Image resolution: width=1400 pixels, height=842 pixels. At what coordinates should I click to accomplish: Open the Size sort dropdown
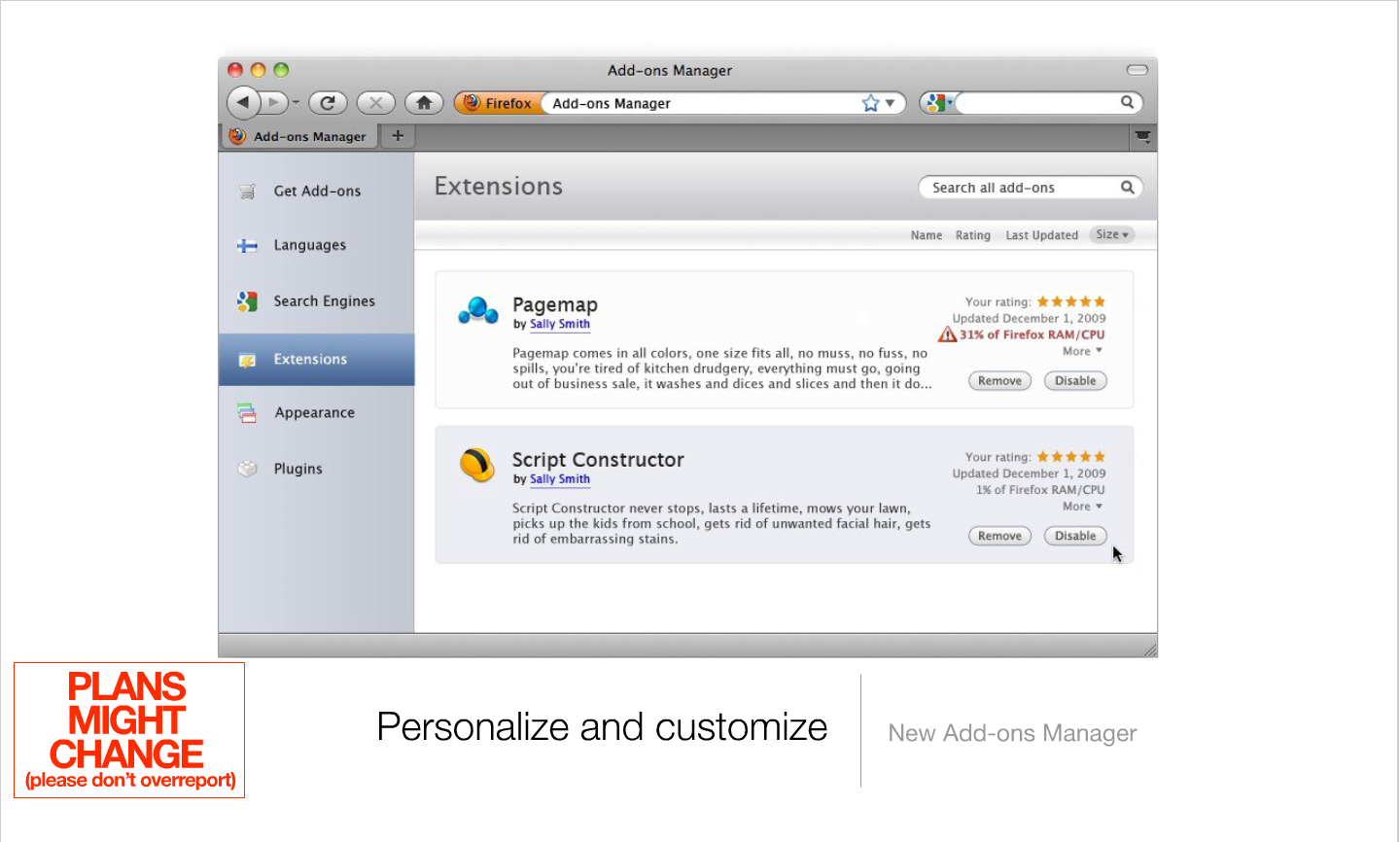1112,234
